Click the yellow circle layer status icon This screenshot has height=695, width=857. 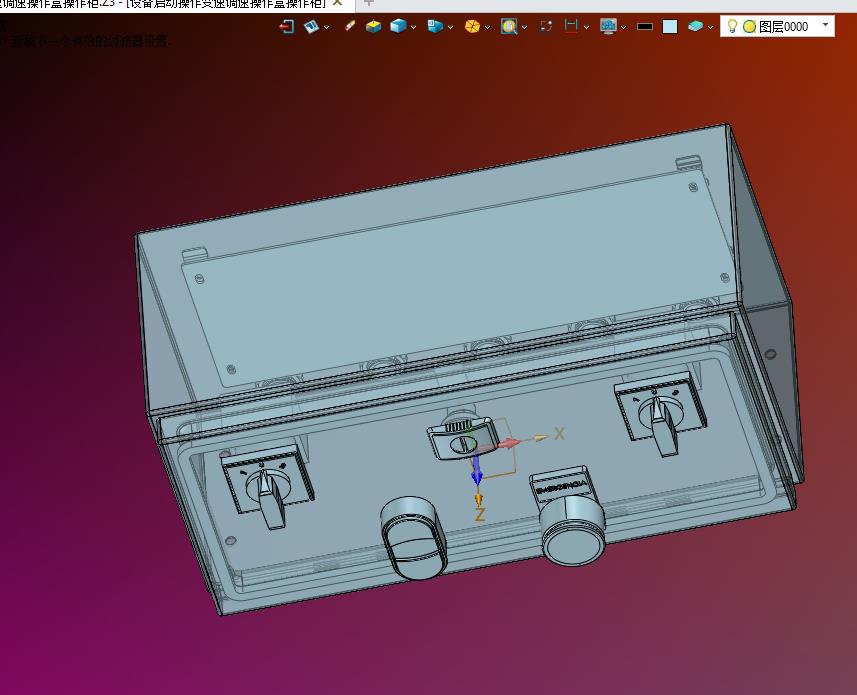pos(749,26)
